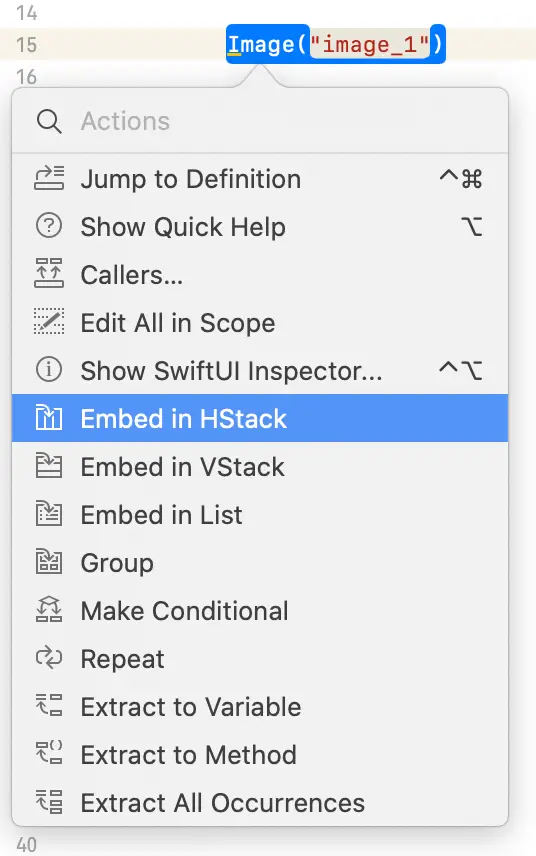Click the Embed in HStack icon

coord(49,418)
